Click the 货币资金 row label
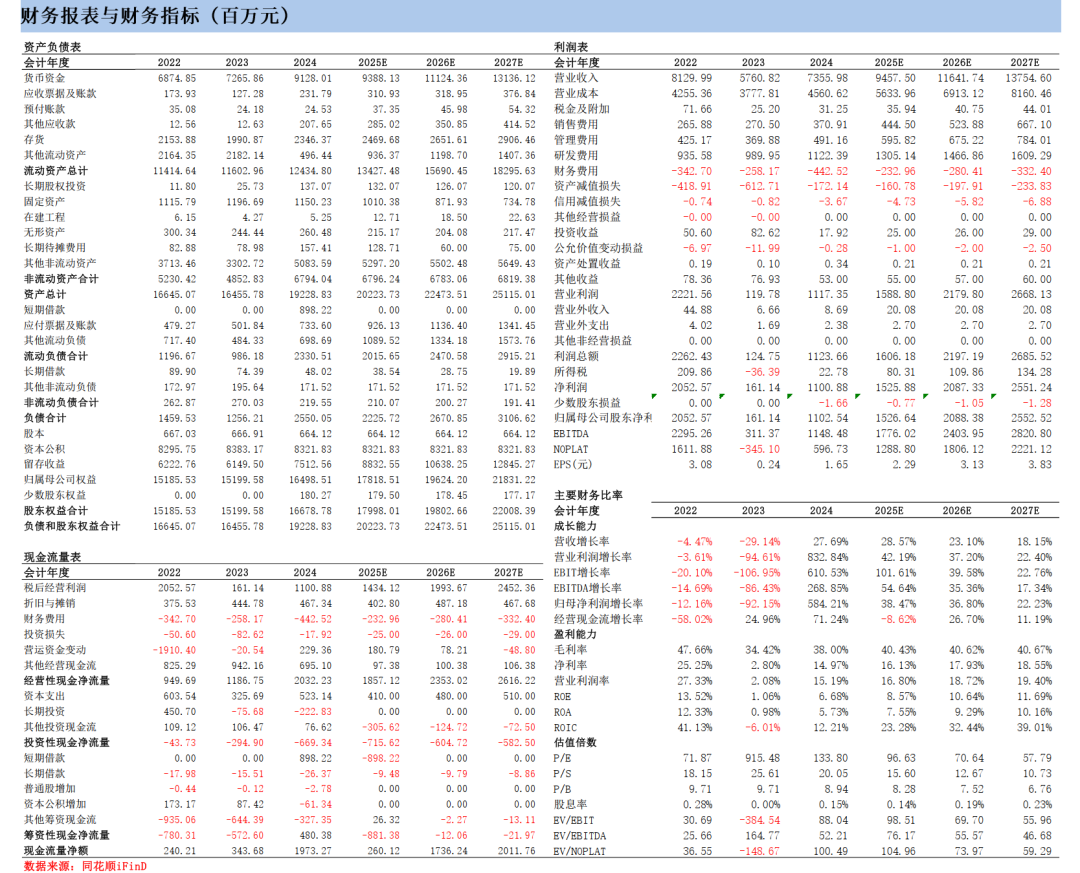 point(44,78)
